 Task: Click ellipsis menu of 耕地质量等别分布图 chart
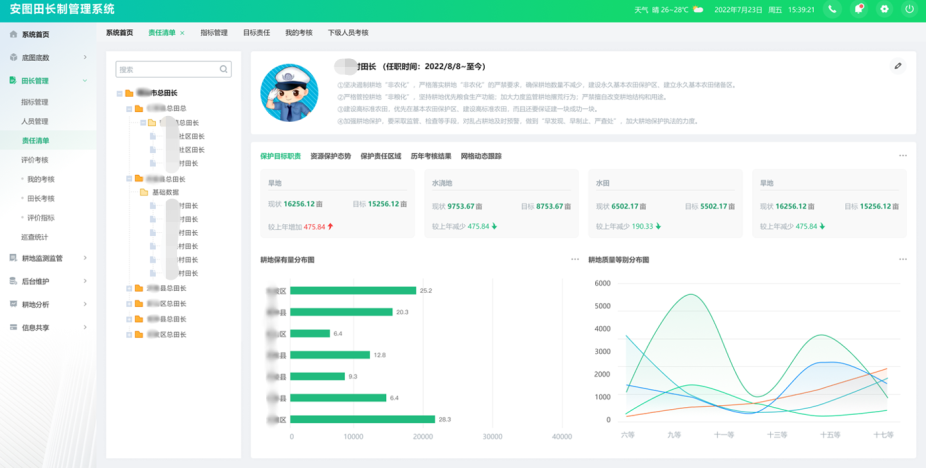pos(903,260)
